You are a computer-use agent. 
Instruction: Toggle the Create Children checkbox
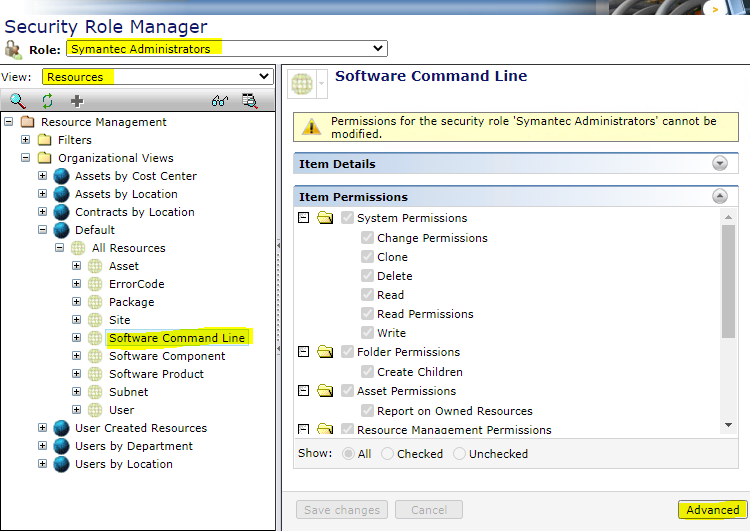pos(368,372)
